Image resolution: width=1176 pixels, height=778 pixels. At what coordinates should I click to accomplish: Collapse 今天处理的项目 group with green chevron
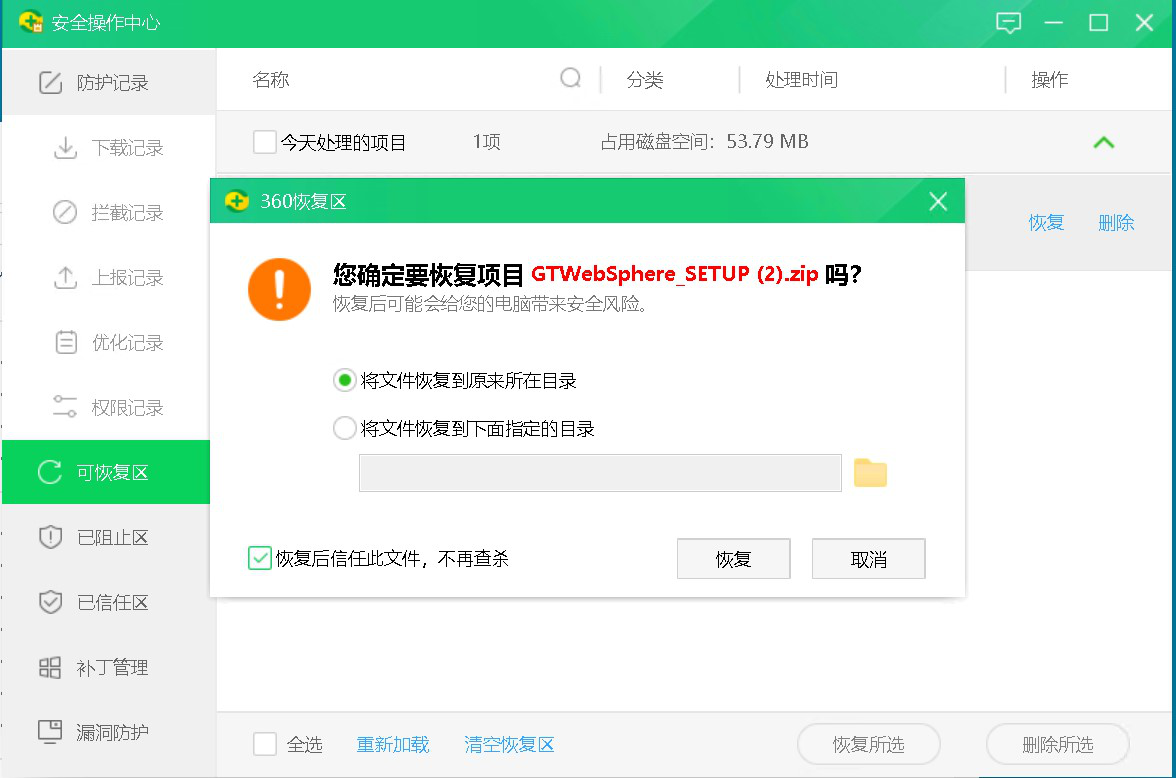1103,142
